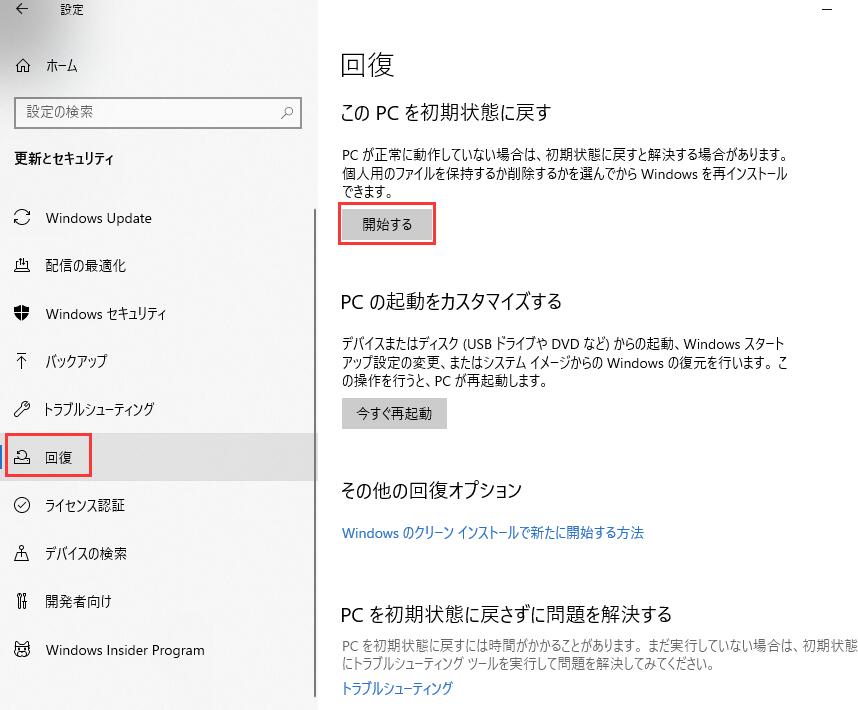Click the バックアップ arrow icon

pyautogui.click(x=23, y=362)
